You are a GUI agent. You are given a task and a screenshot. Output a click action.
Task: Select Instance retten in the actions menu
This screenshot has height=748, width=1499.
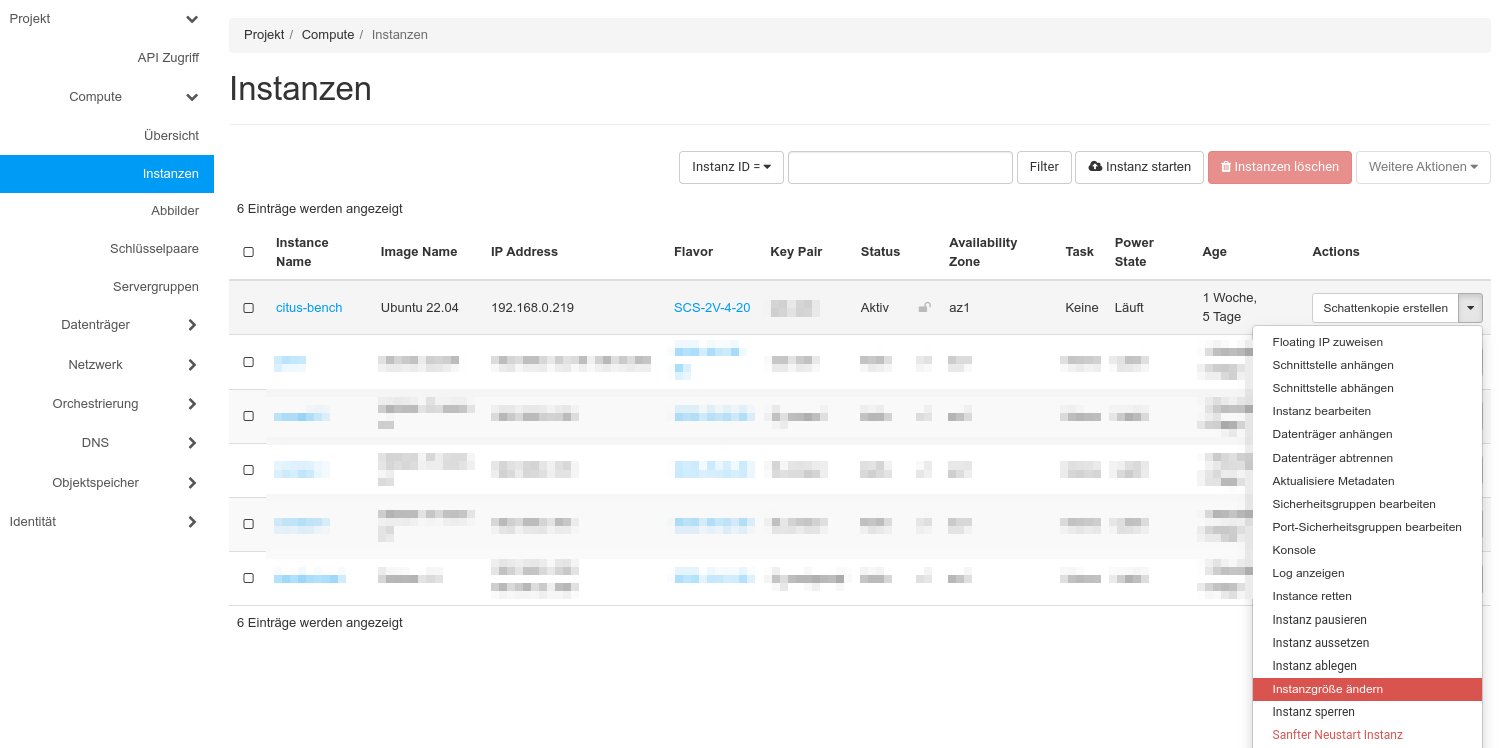(1367, 596)
